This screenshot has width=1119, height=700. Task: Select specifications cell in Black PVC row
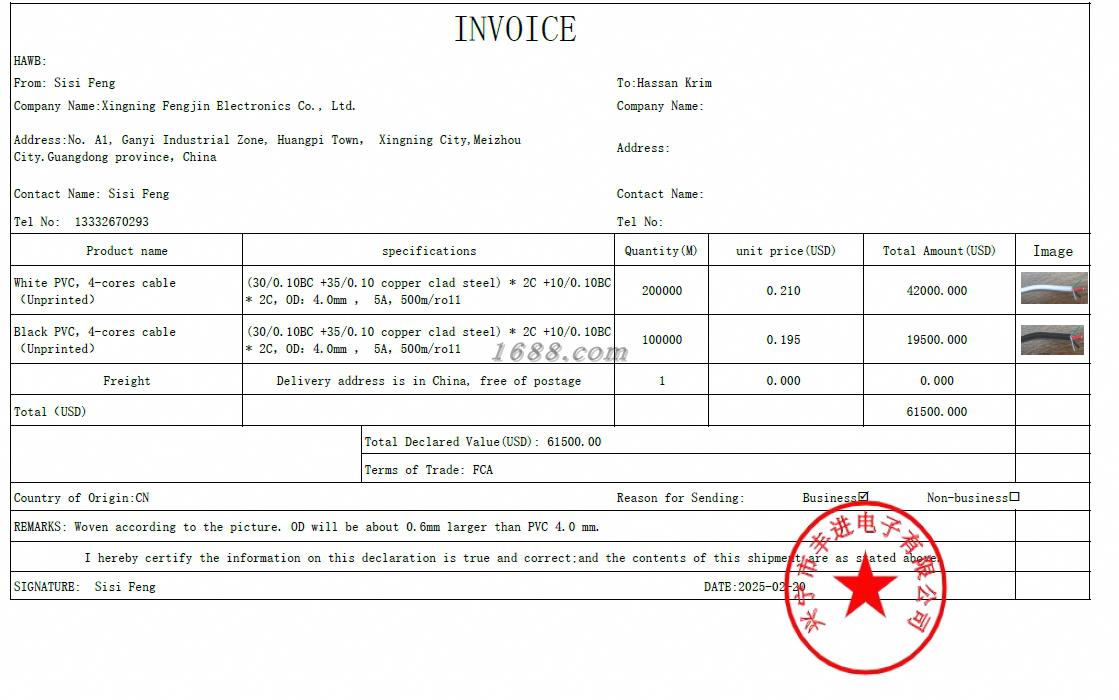[x=429, y=340]
